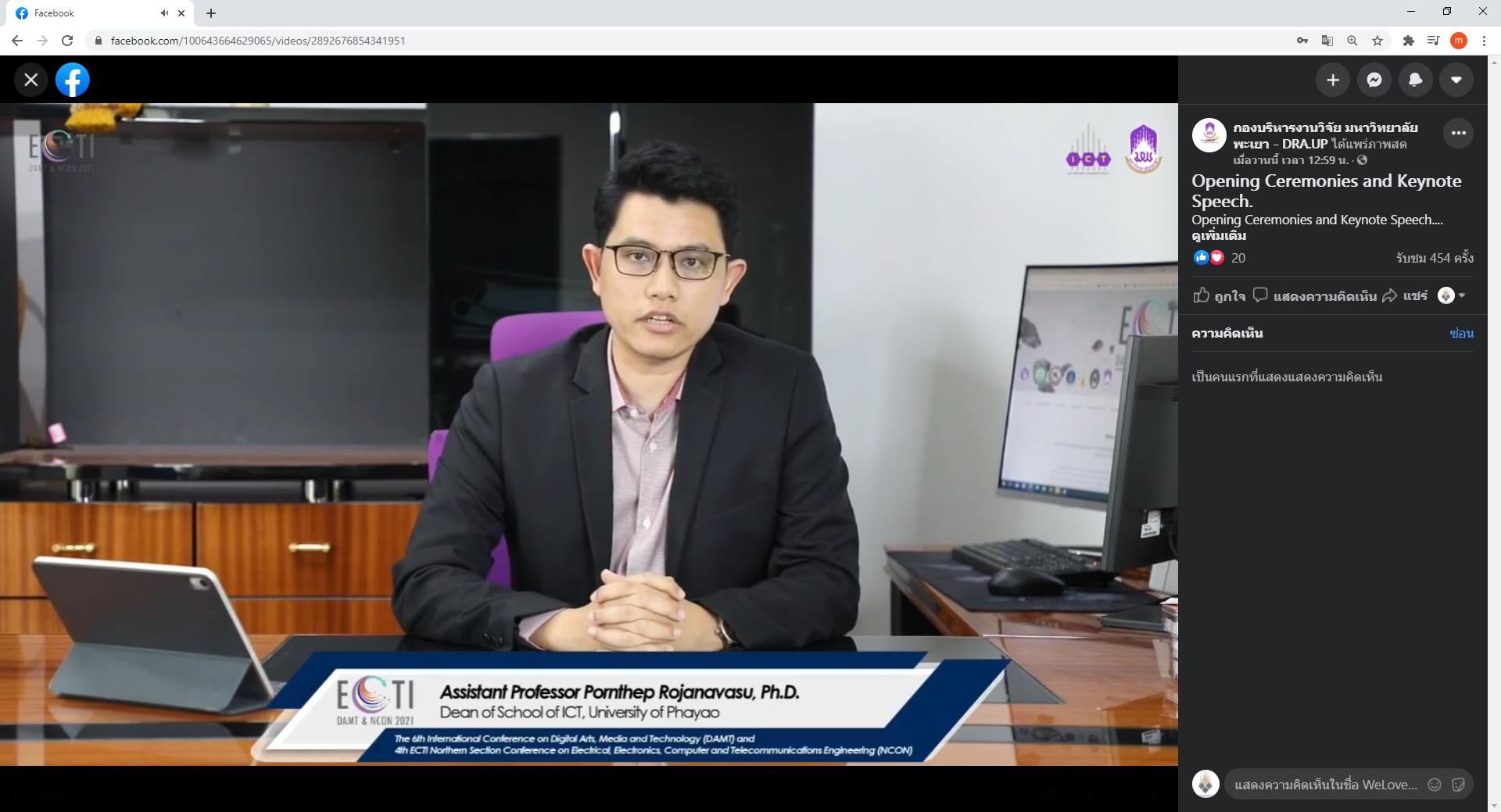This screenshot has height=812, width=1501.
Task: Hide comments with ซ่อน link
Action: click(x=1461, y=333)
